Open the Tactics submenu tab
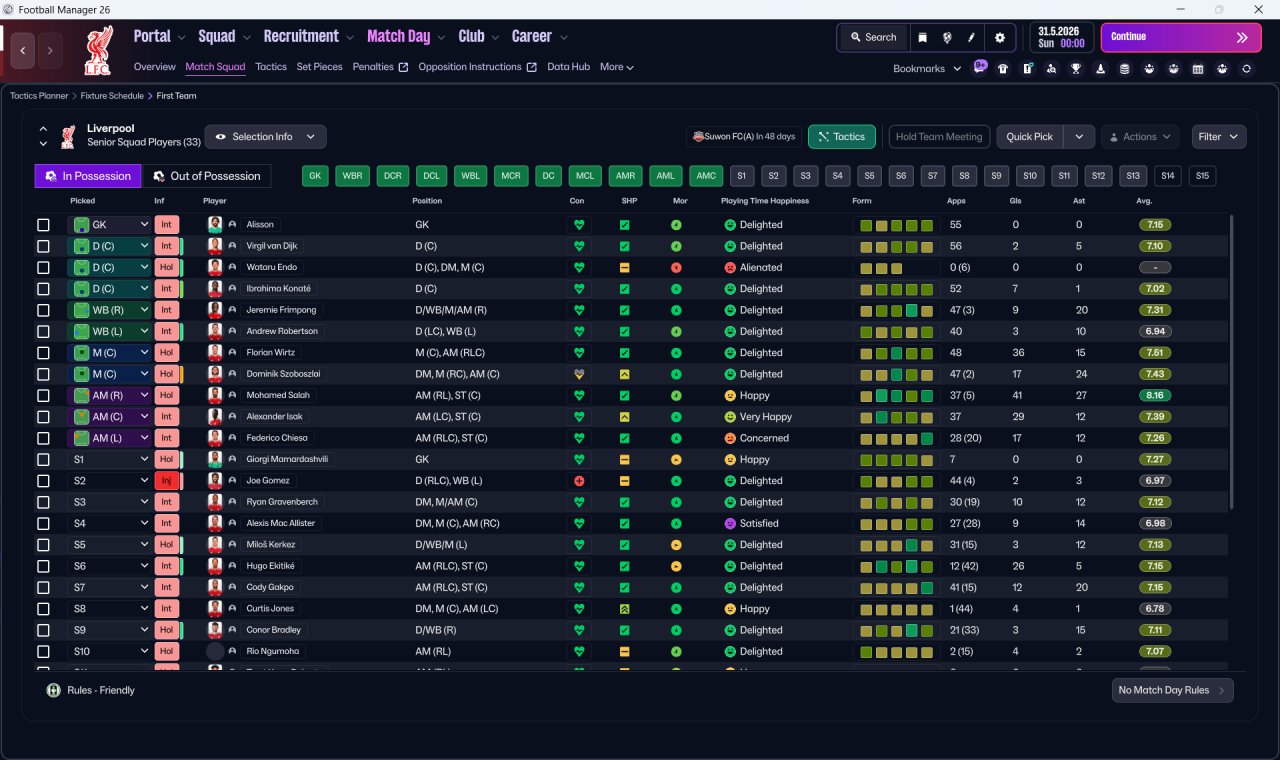 click(x=270, y=67)
